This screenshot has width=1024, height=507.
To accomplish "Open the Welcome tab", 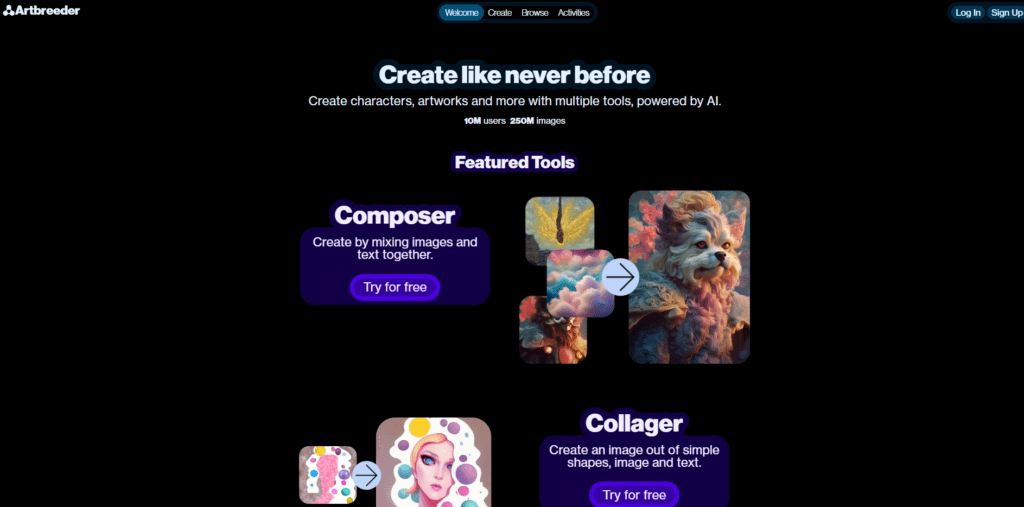I will tap(461, 12).
